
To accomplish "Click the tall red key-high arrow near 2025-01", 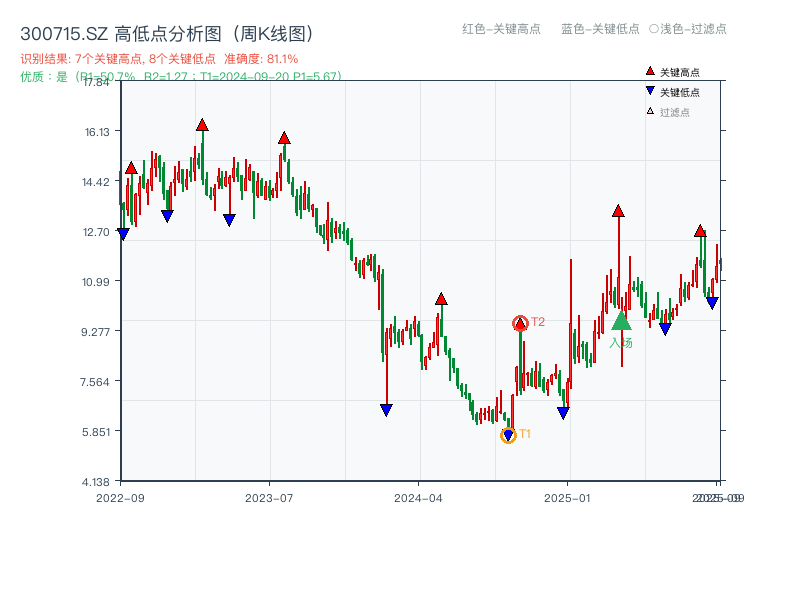I will [x=618, y=211].
